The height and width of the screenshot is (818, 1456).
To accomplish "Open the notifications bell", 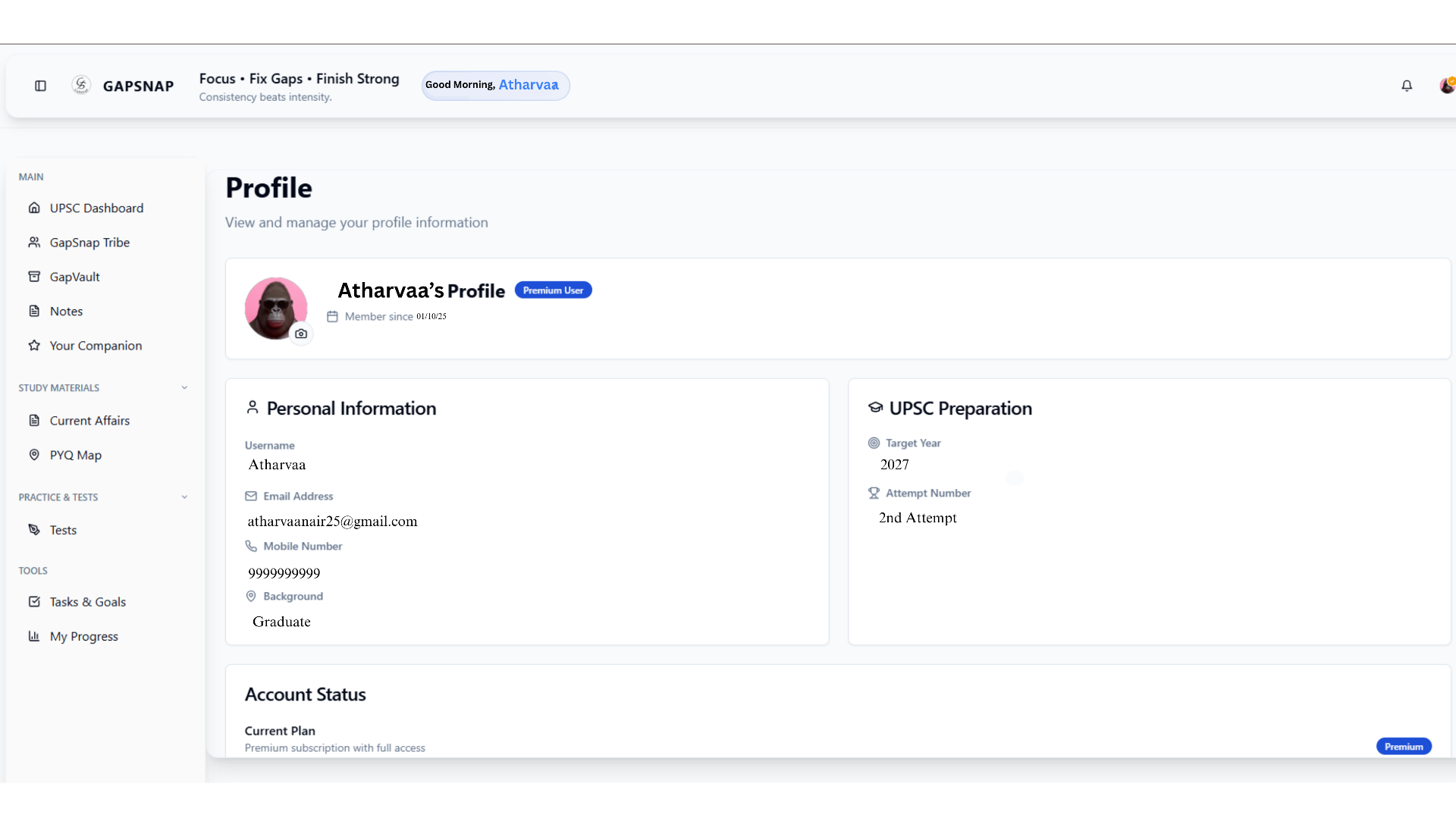I will (x=1407, y=86).
